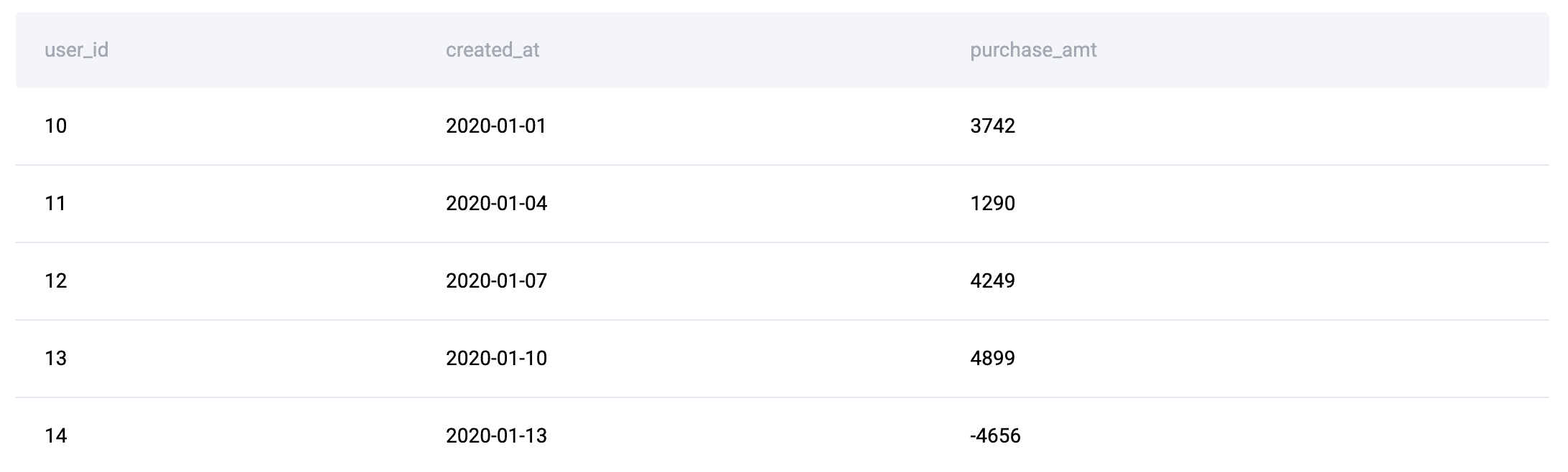Select the user_id cell with value 12

[55, 280]
